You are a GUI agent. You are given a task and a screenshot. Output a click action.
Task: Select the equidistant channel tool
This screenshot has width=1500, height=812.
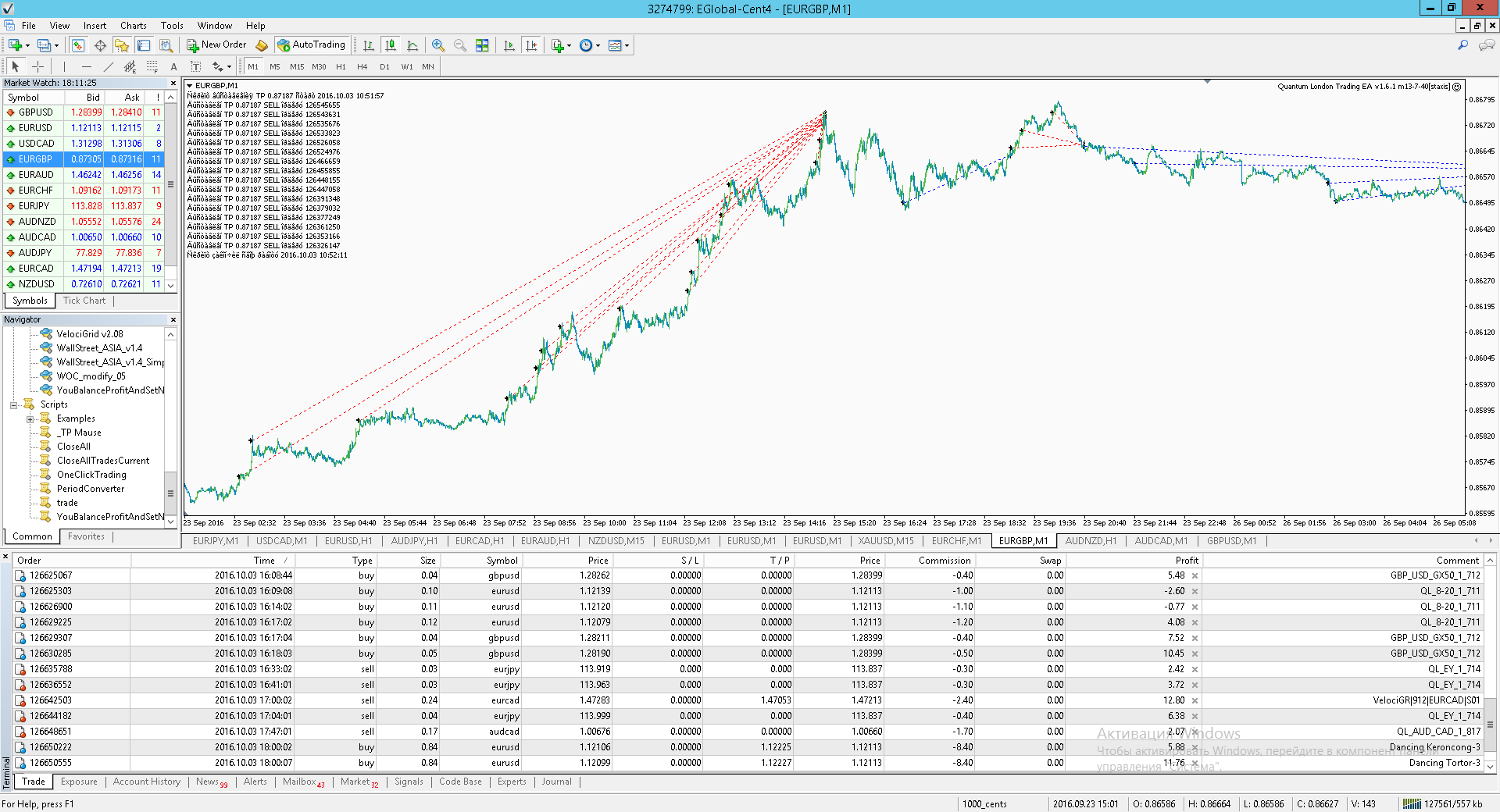point(130,67)
